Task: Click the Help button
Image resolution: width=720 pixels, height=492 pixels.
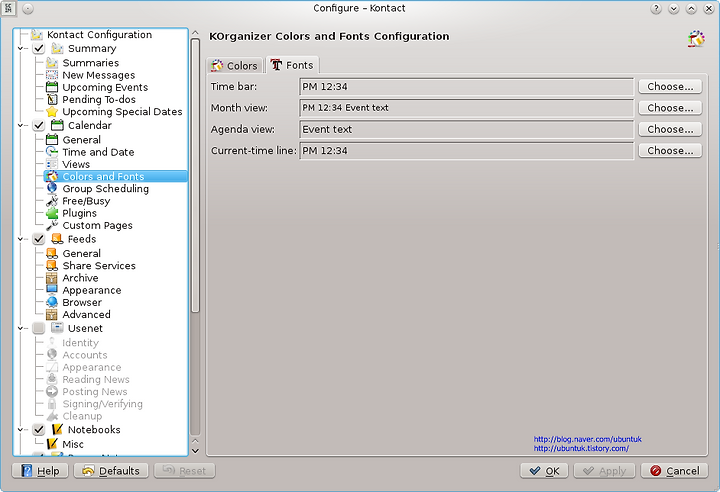Action: [x=40, y=471]
